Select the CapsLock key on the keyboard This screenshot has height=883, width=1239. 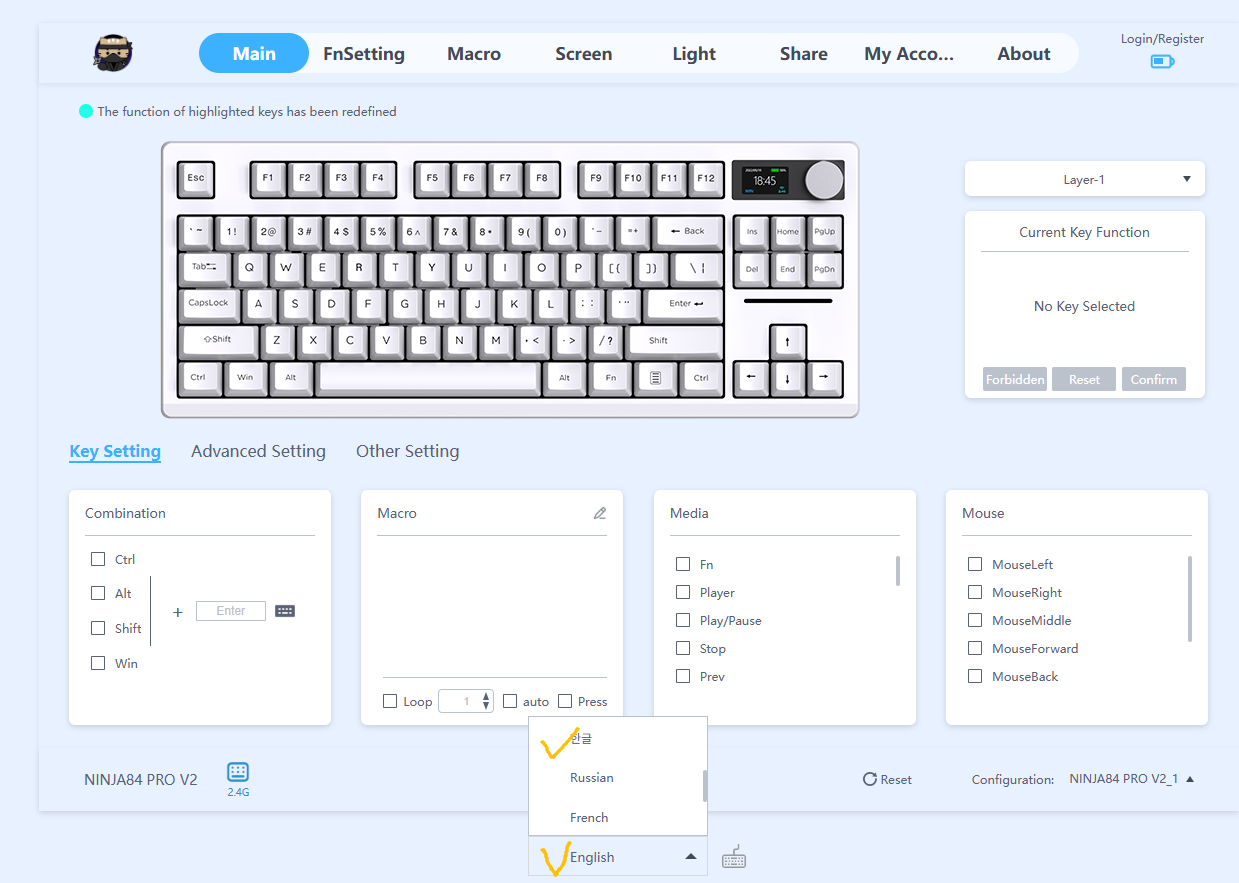click(x=209, y=304)
